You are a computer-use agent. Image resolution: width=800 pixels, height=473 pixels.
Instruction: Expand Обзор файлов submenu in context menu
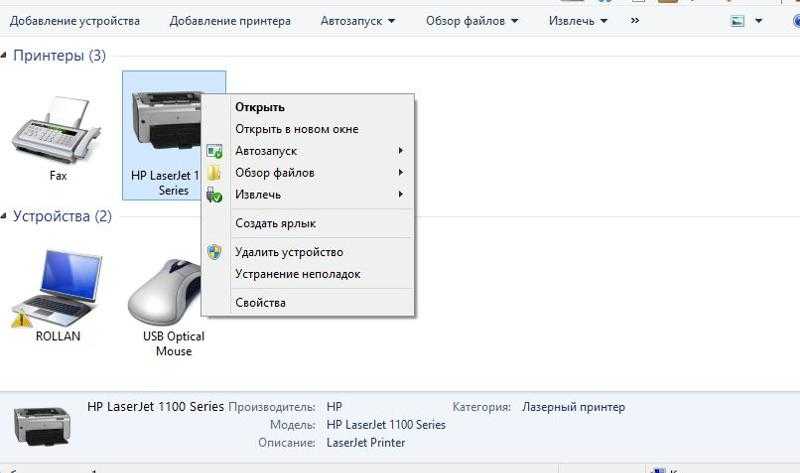pos(308,173)
